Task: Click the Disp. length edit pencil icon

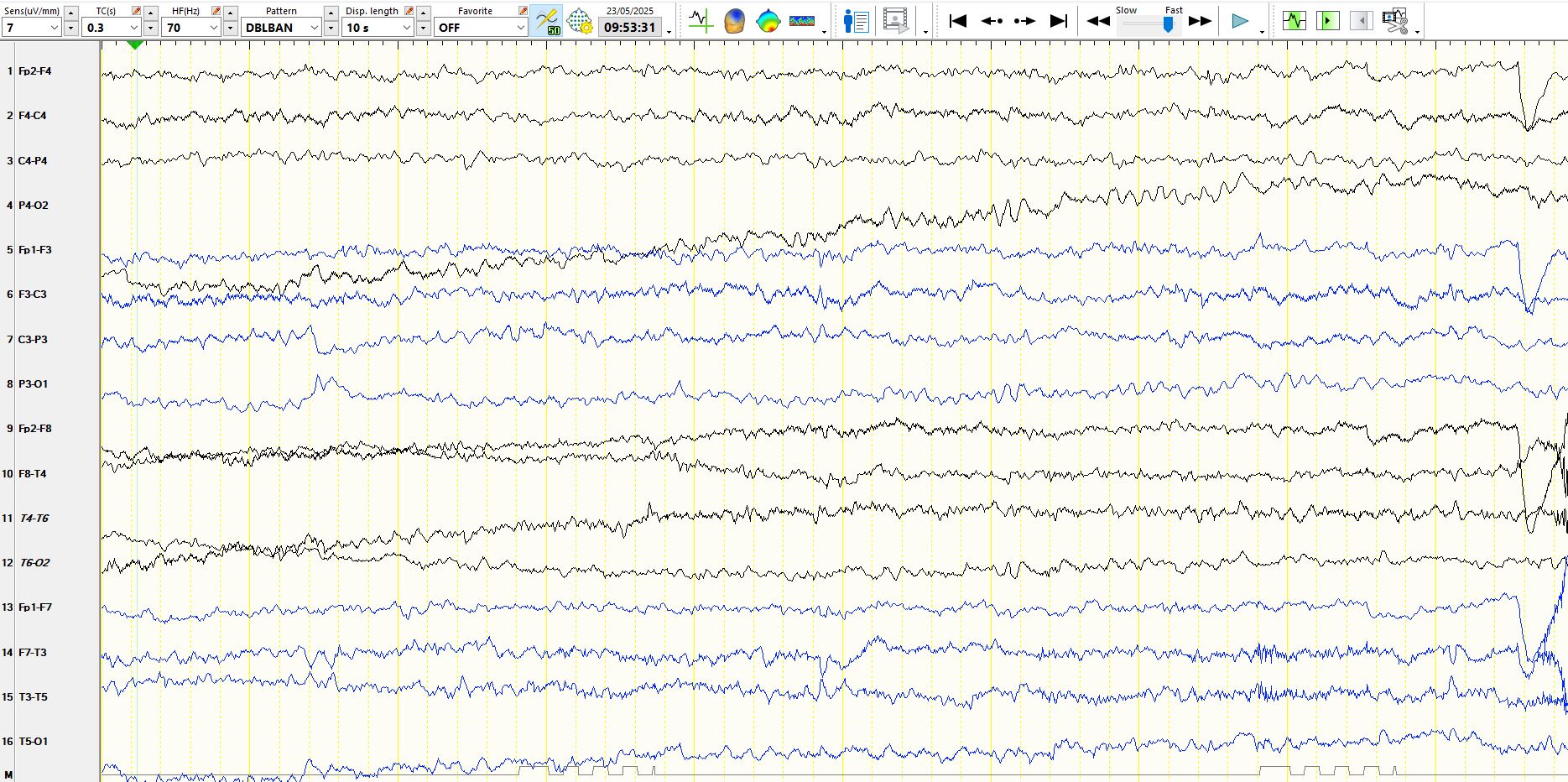Action: pyautogui.click(x=409, y=11)
